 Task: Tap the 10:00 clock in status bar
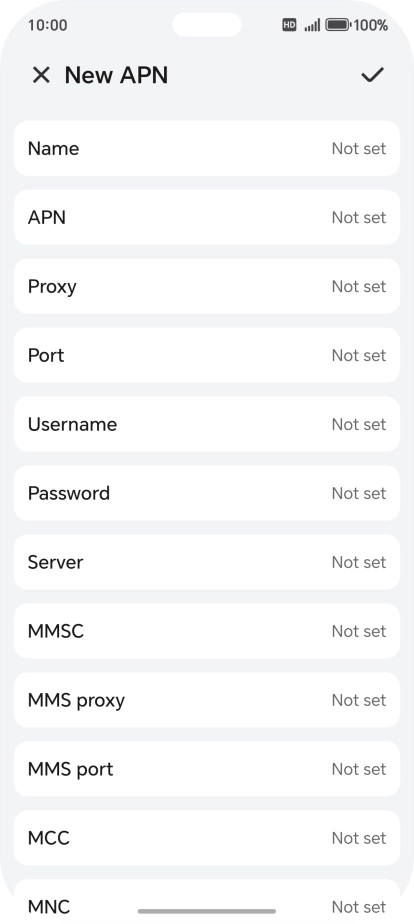tap(47, 25)
